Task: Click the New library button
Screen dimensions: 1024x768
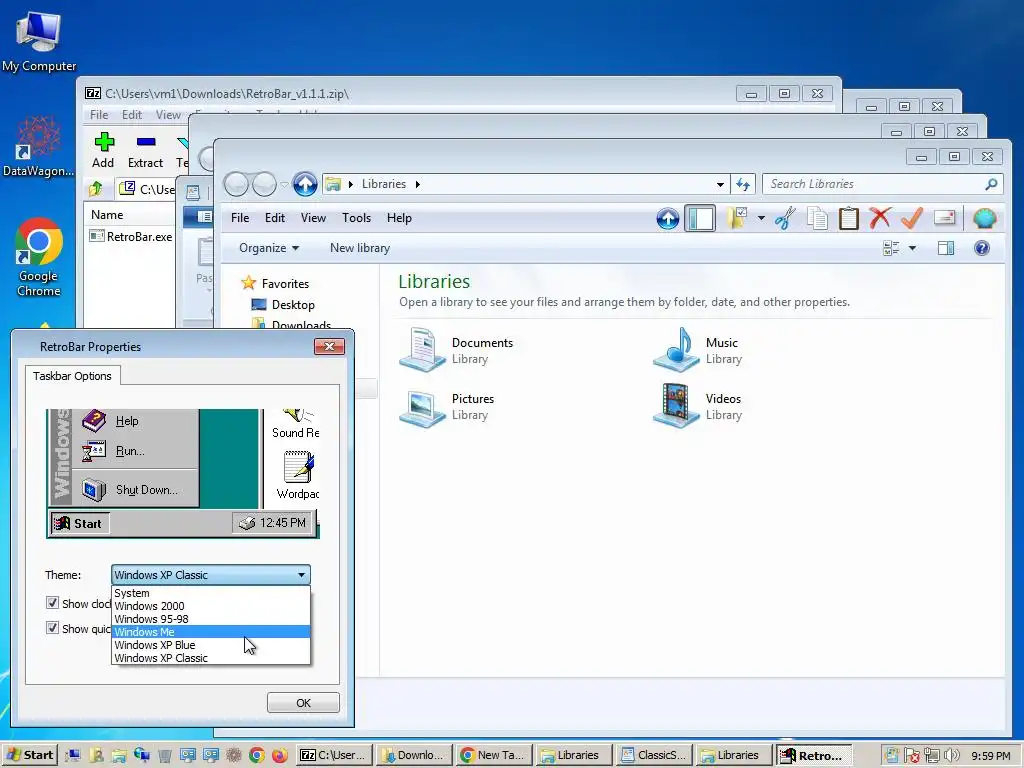Action: coord(360,248)
